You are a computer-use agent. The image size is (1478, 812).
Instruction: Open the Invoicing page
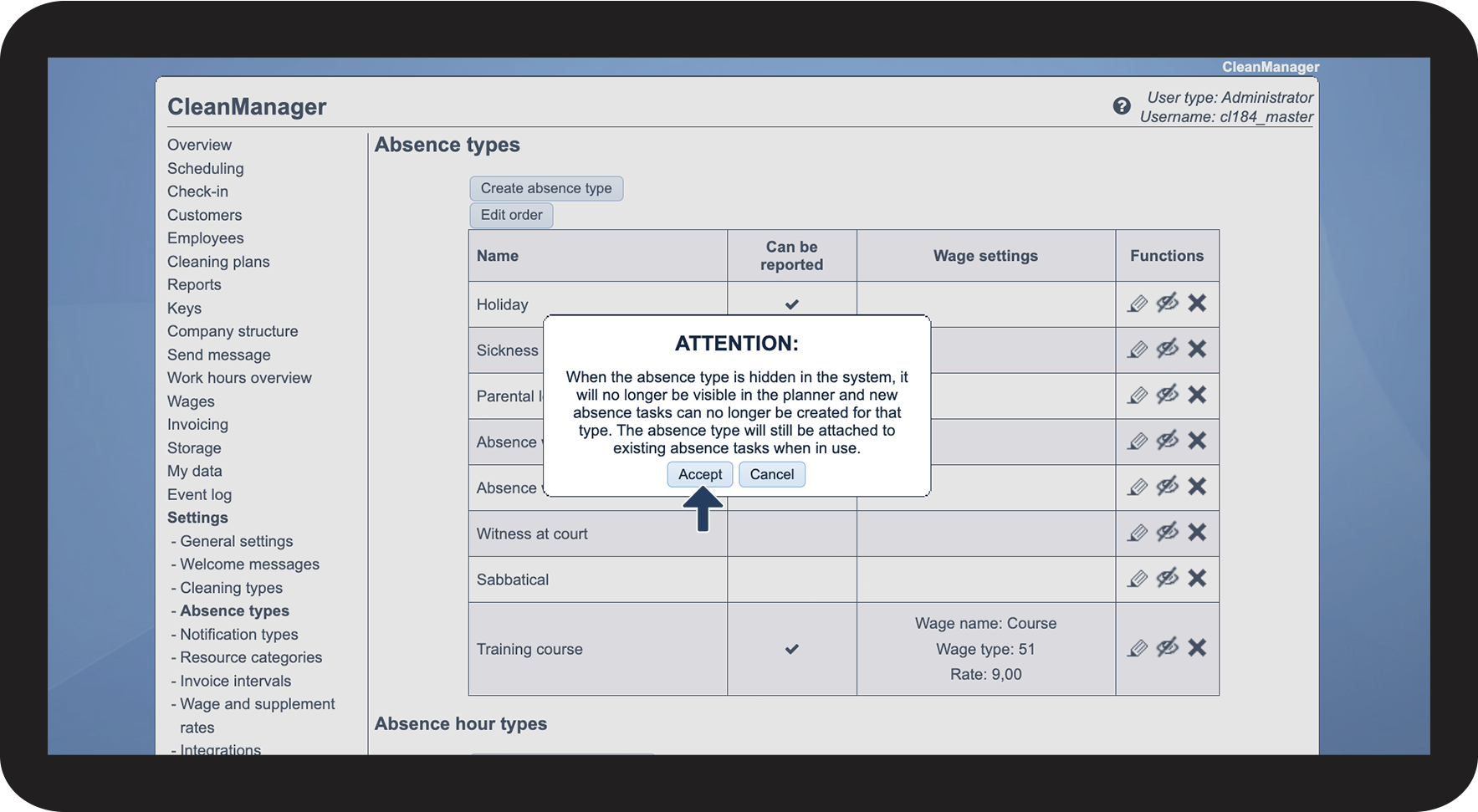197,425
